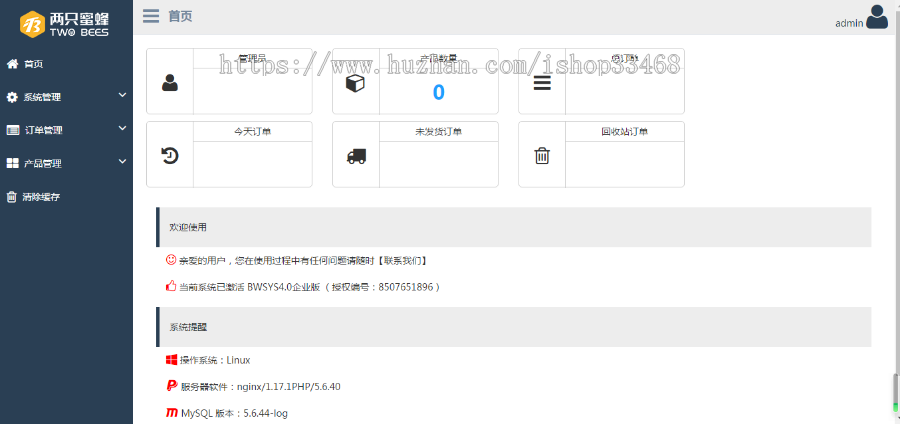This screenshot has height=424, width=900.
Task: Open 首页 in the sidebar
Action: click(x=33, y=64)
